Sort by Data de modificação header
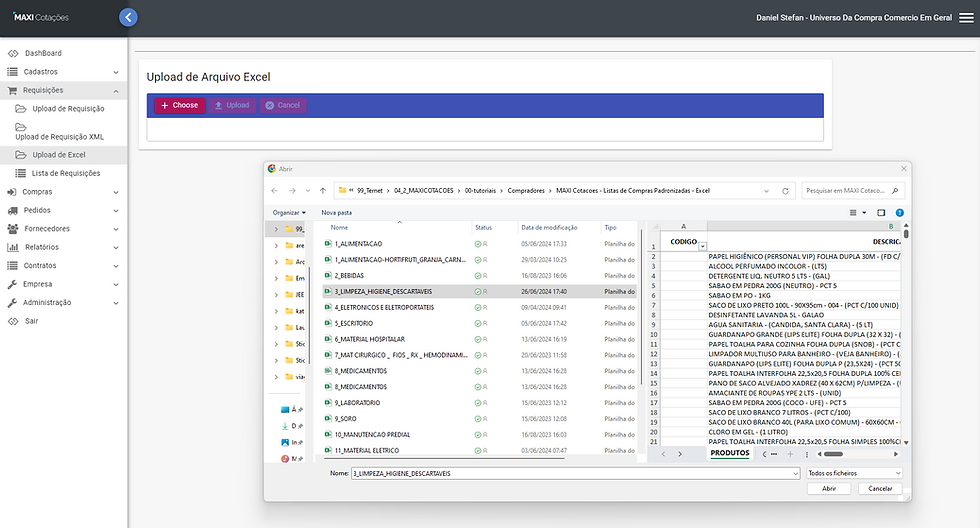Viewport: 980px width, 528px height. coord(549,227)
